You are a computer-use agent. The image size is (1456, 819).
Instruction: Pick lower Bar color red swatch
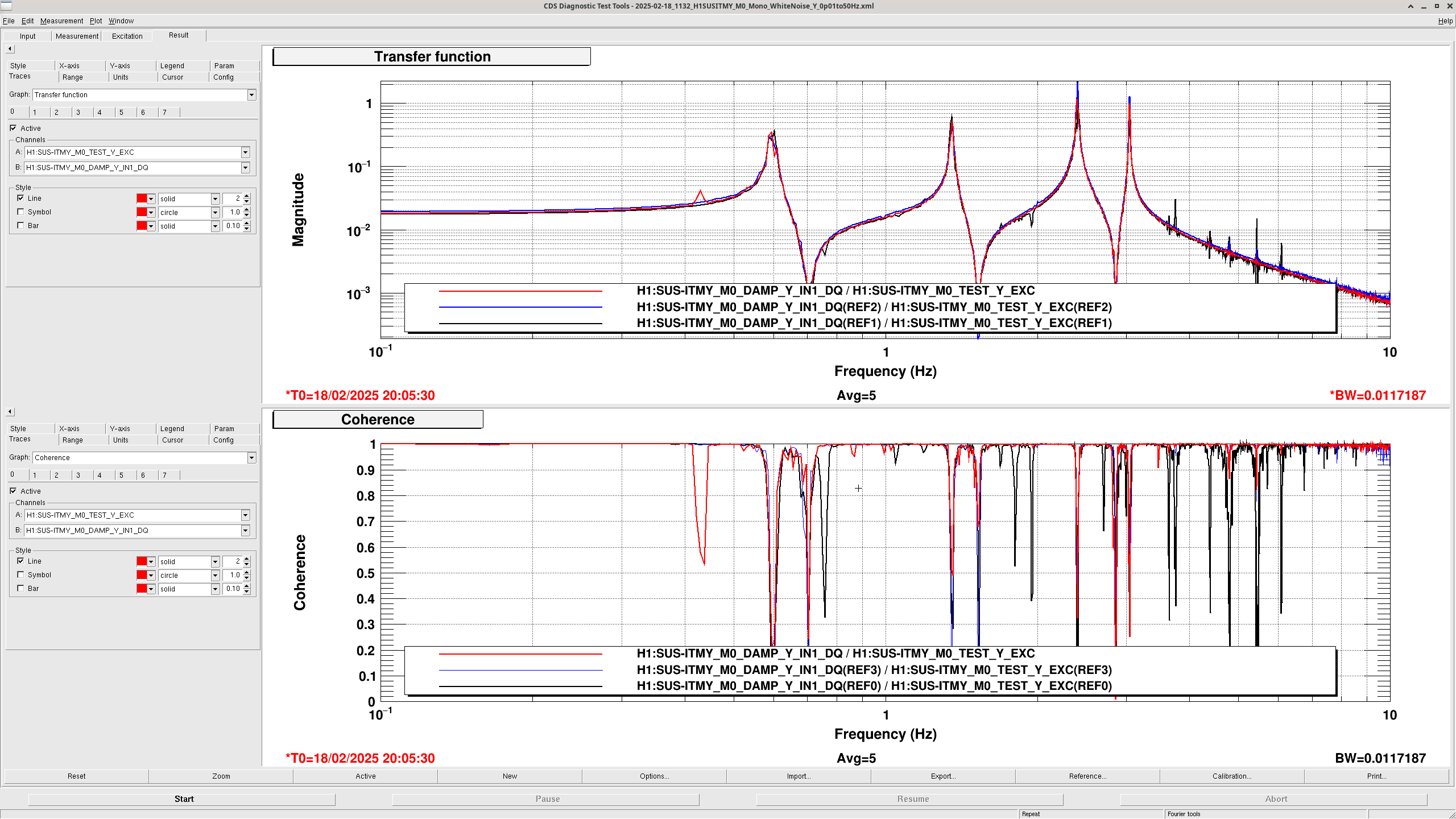[x=142, y=589]
